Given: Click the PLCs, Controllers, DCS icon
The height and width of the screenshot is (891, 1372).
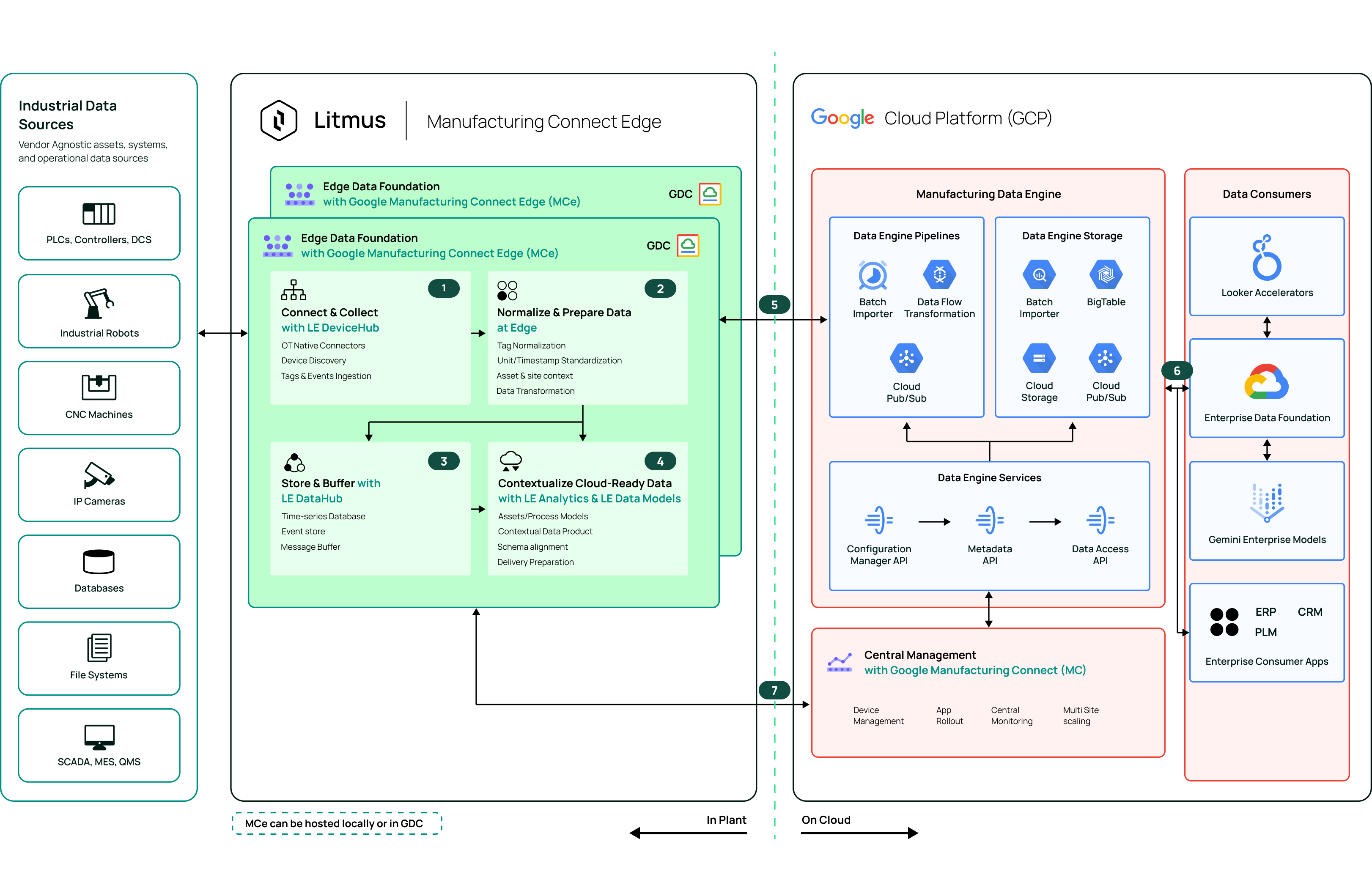Looking at the screenshot, I should (99, 214).
